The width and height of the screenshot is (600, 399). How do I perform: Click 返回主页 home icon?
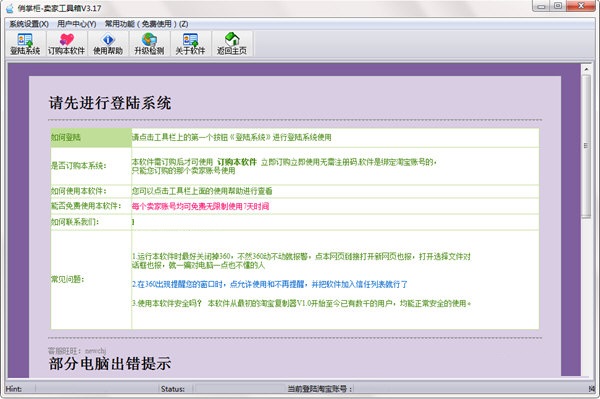coord(232,44)
